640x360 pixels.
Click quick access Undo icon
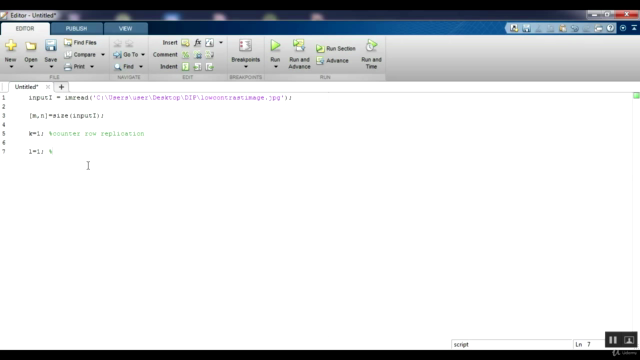tap(575, 28)
